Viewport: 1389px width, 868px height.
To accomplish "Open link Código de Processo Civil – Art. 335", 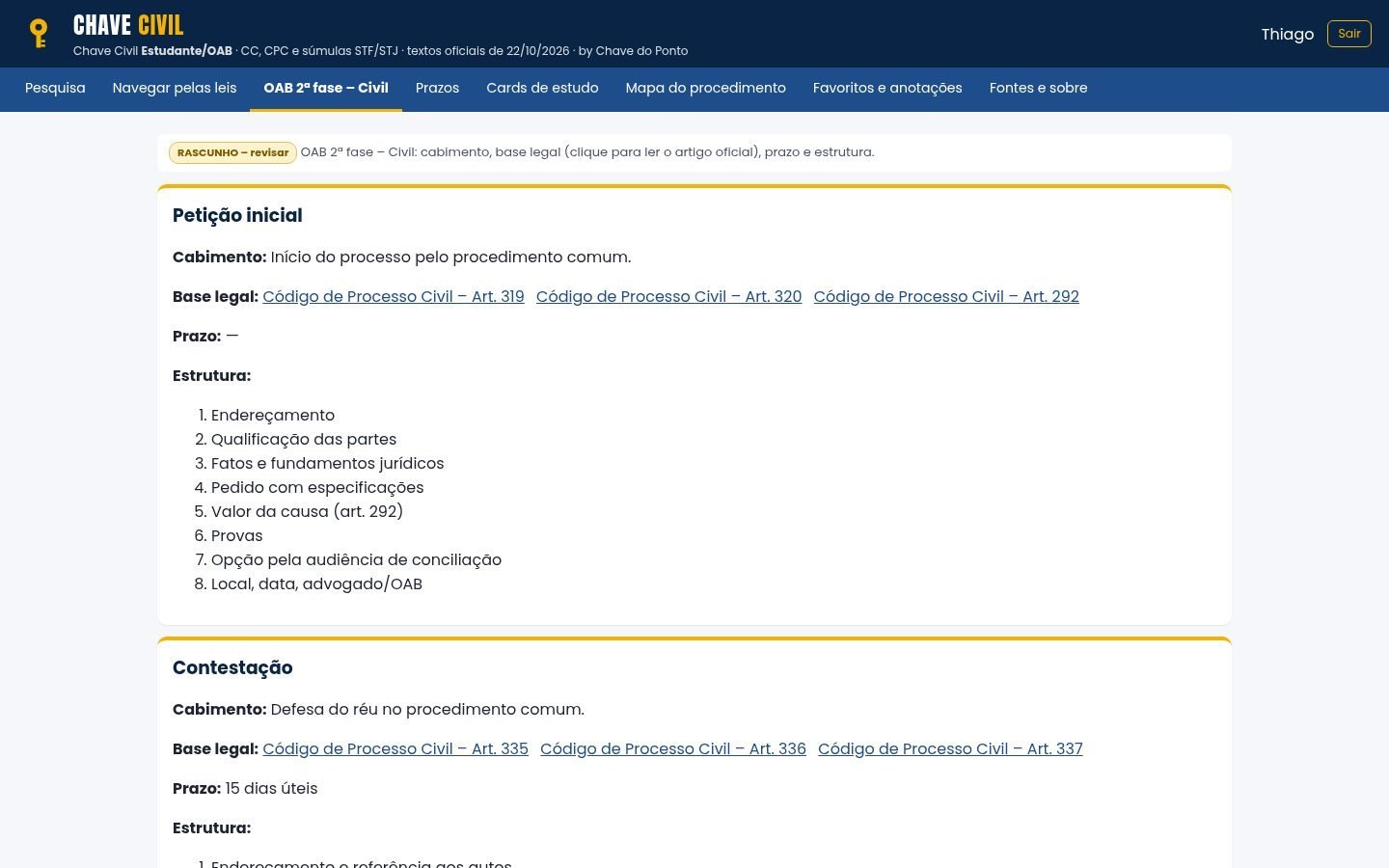I will 395,749.
